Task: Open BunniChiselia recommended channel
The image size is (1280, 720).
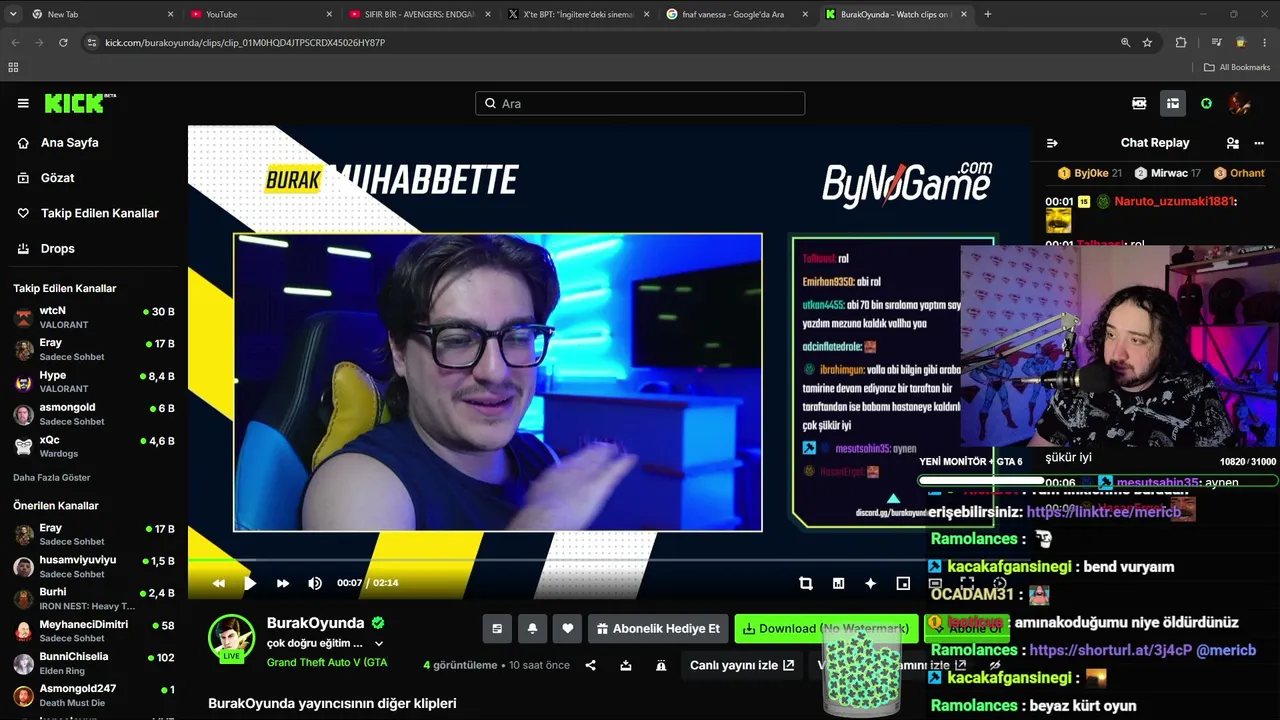Action: (x=94, y=663)
